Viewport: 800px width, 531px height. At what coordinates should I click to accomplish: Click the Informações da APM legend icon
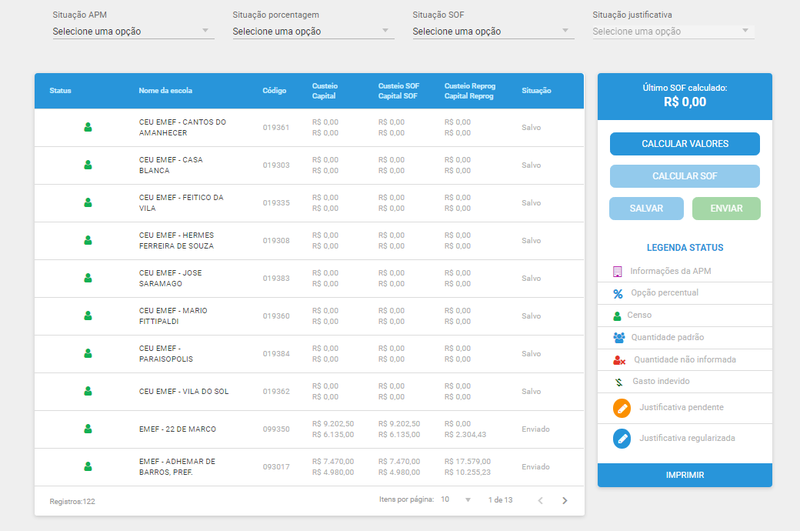[617, 271]
